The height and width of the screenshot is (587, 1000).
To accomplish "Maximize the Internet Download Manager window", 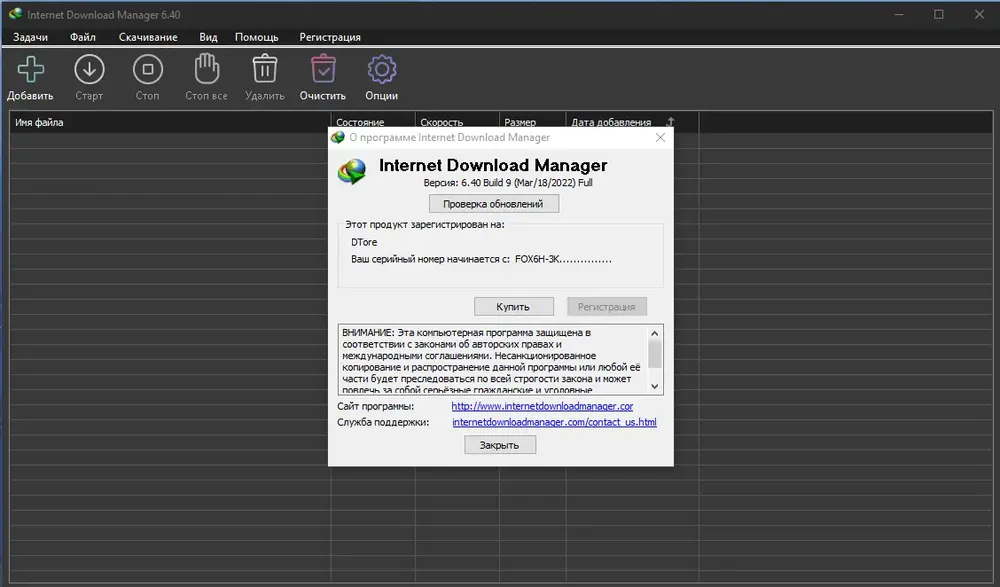I will point(939,14).
